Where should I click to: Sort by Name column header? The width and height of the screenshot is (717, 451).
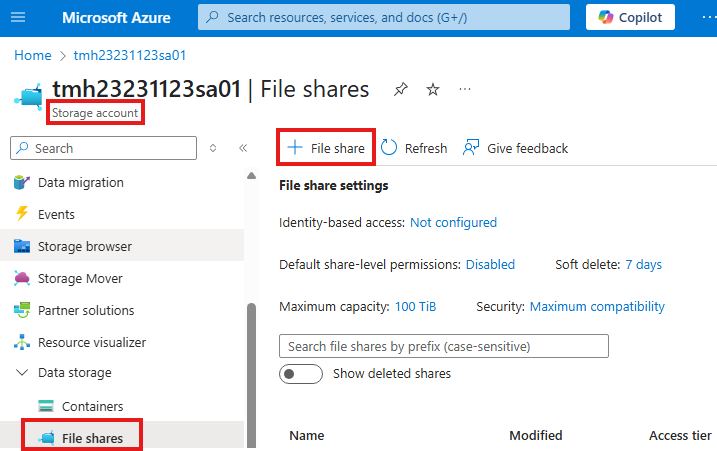click(x=306, y=435)
